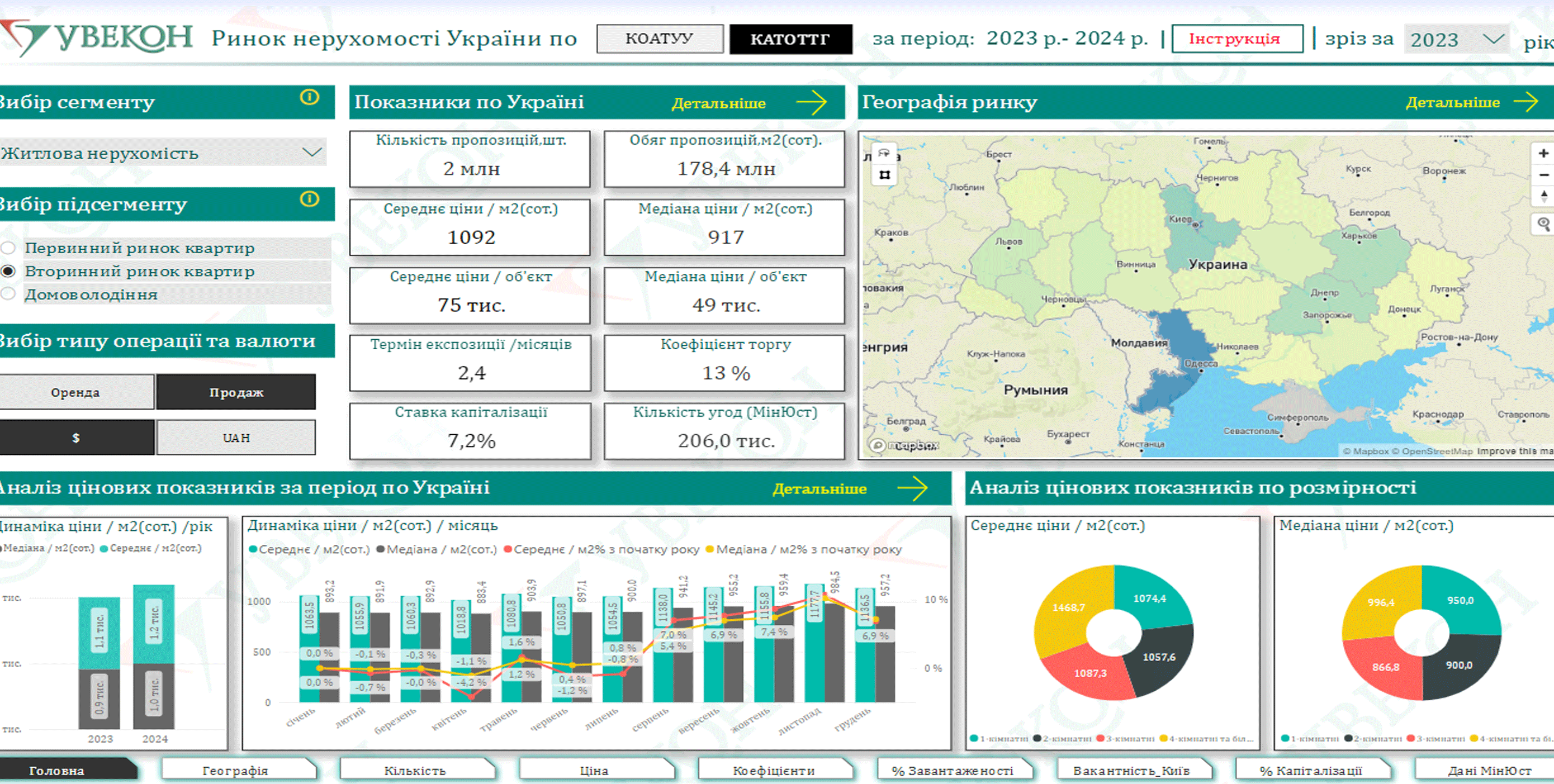
Task: Click the 1087,3 red donut segment
Action: click(x=1091, y=673)
